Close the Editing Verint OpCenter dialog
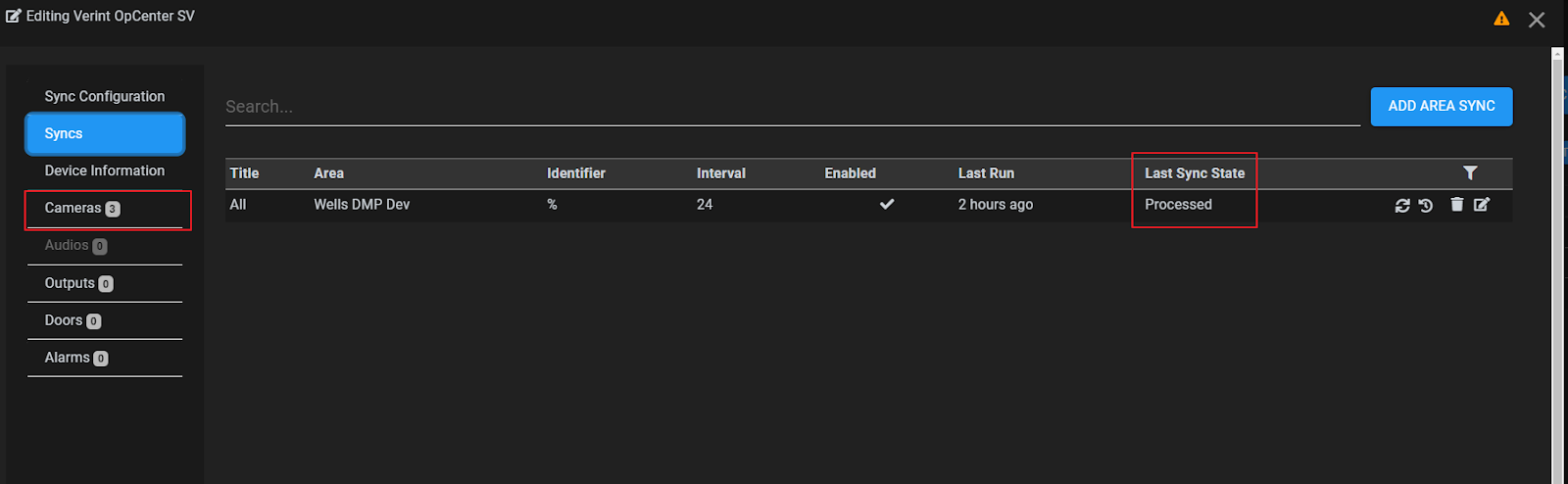 [x=1537, y=20]
